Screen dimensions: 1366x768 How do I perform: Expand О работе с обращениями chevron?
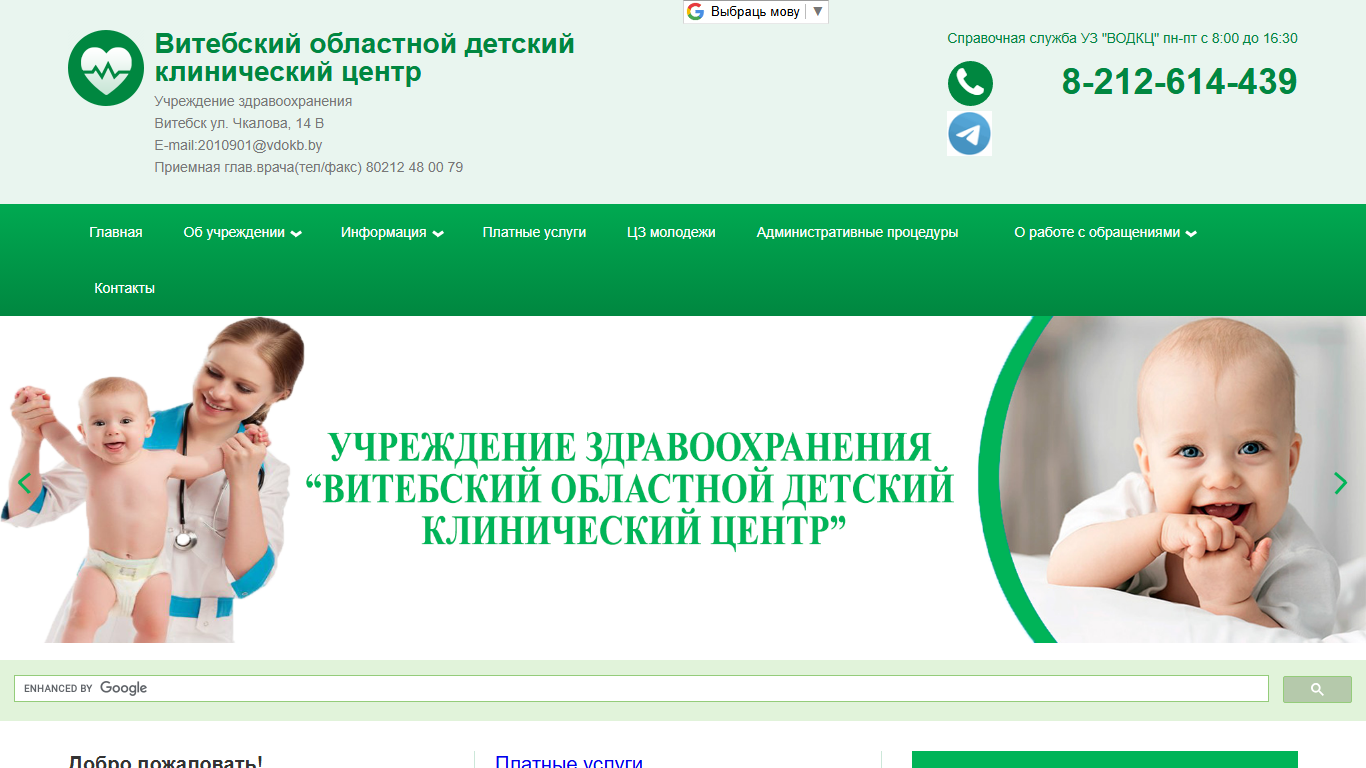click(x=1191, y=234)
